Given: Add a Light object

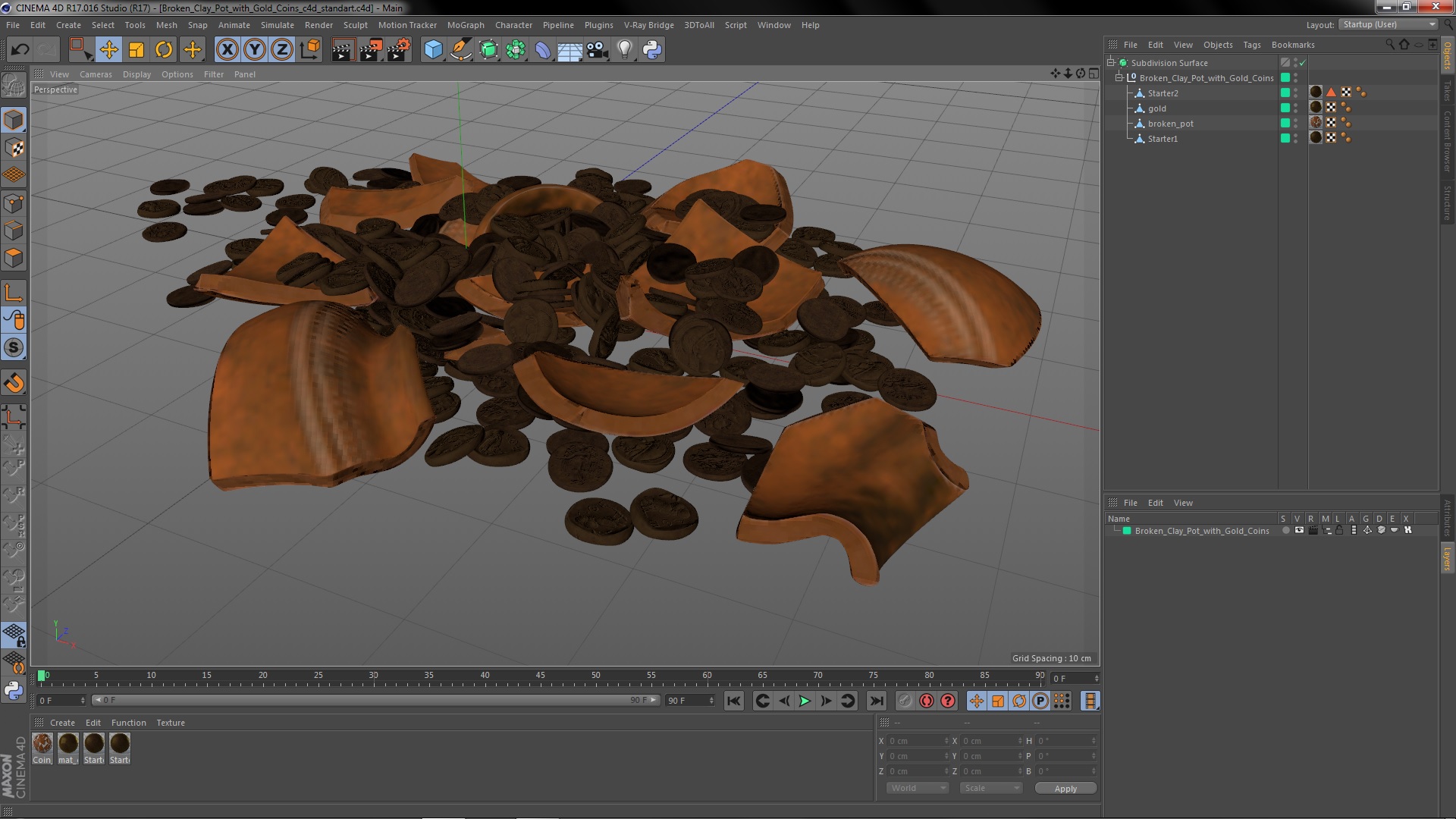Looking at the screenshot, I should (624, 50).
